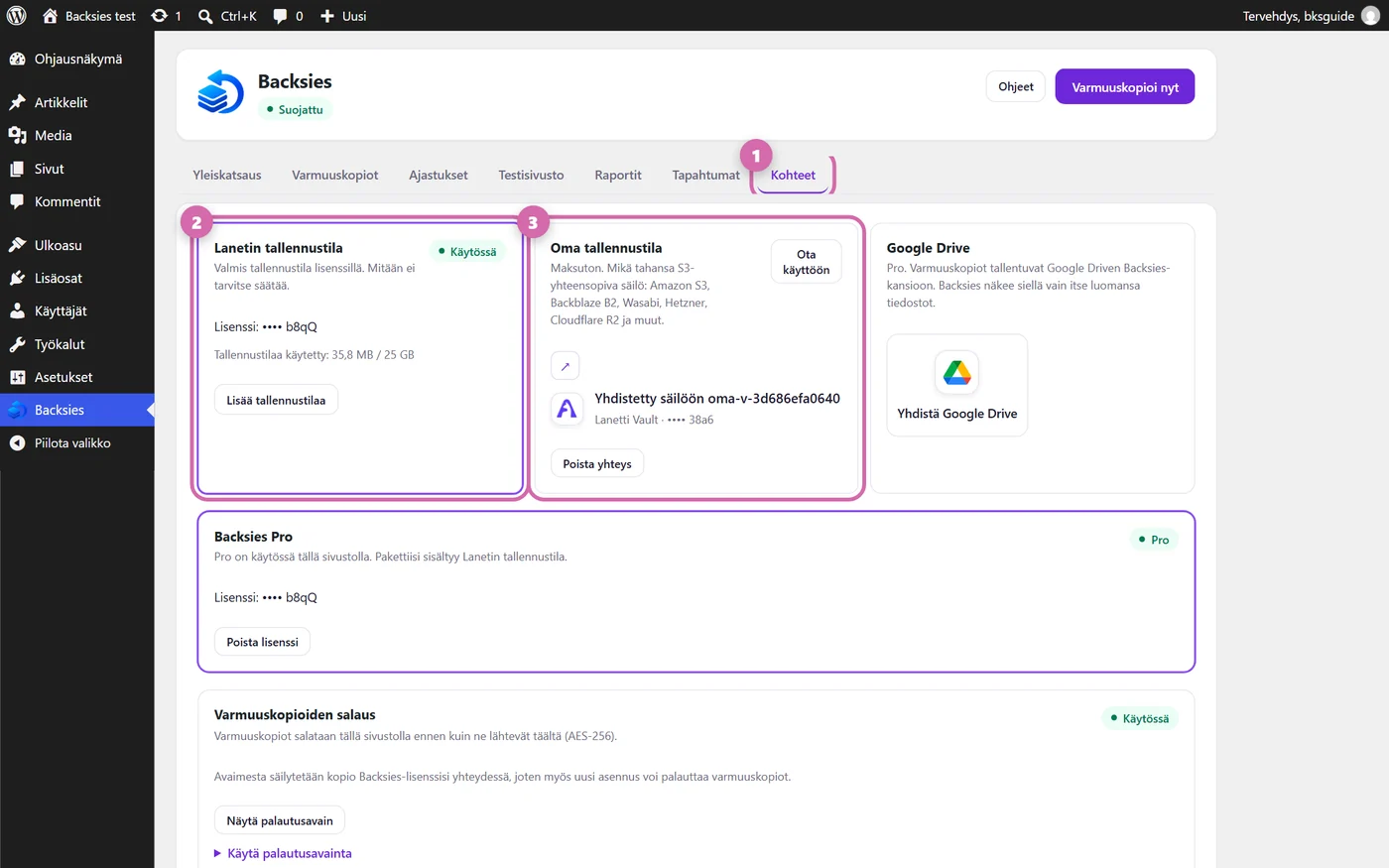Image resolution: width=1389 pixels, height=868 pixels.
Task: Click the Lisäosat plugin icon
Action: click(x=17, y=279)
